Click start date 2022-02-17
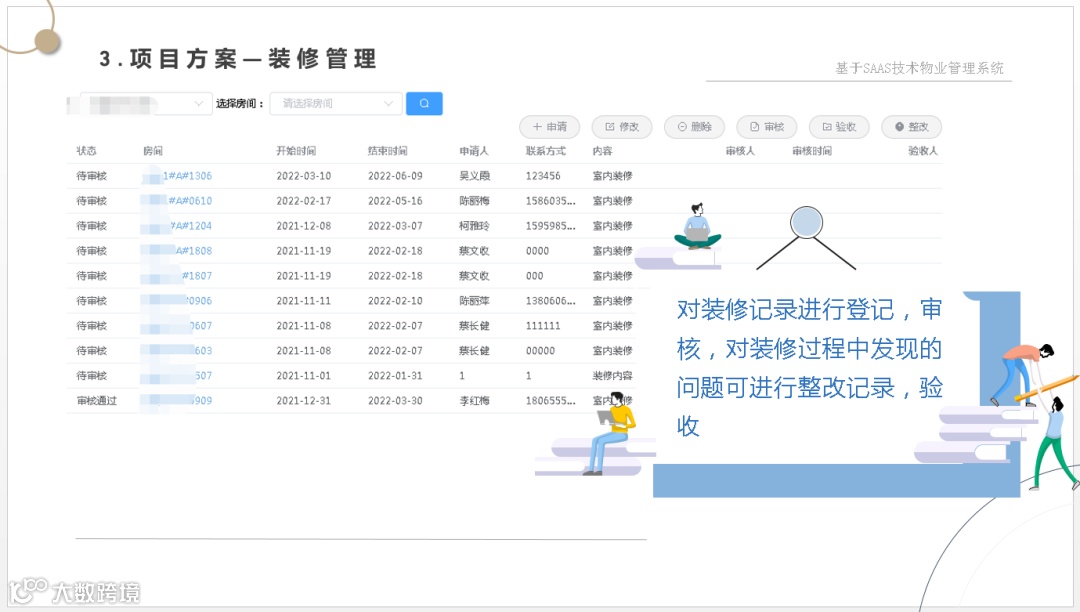The height and width of the screenshot is (612, 1080). pos(304,201)
